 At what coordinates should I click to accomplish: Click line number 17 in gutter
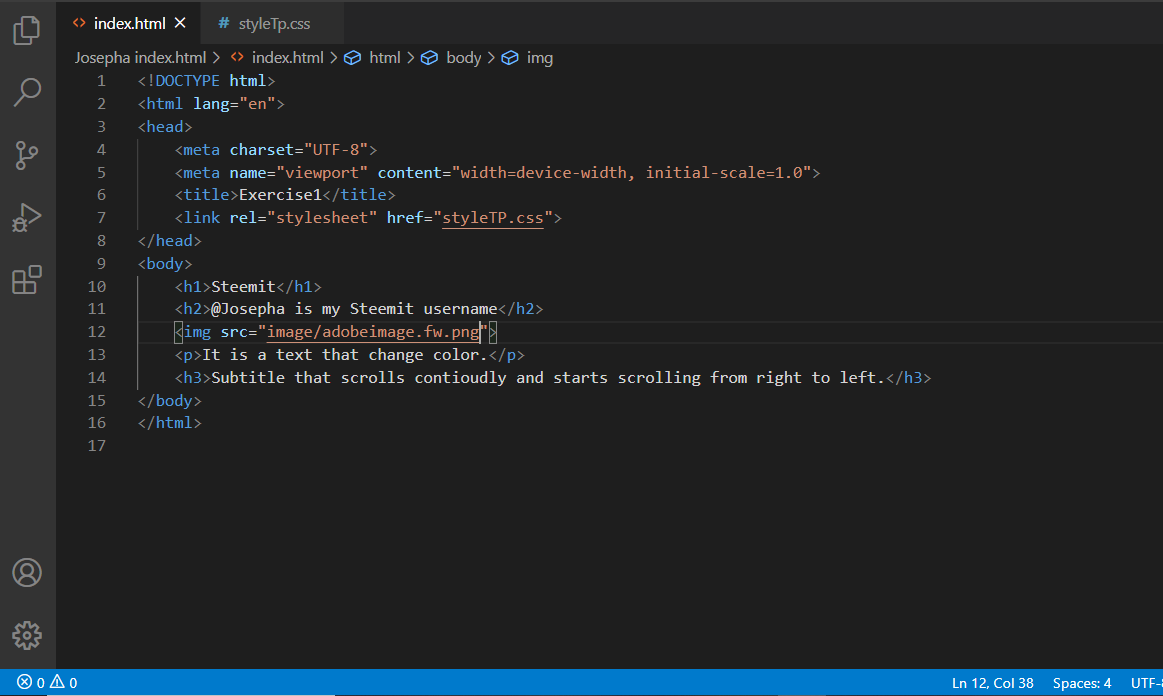pos(96,446)
